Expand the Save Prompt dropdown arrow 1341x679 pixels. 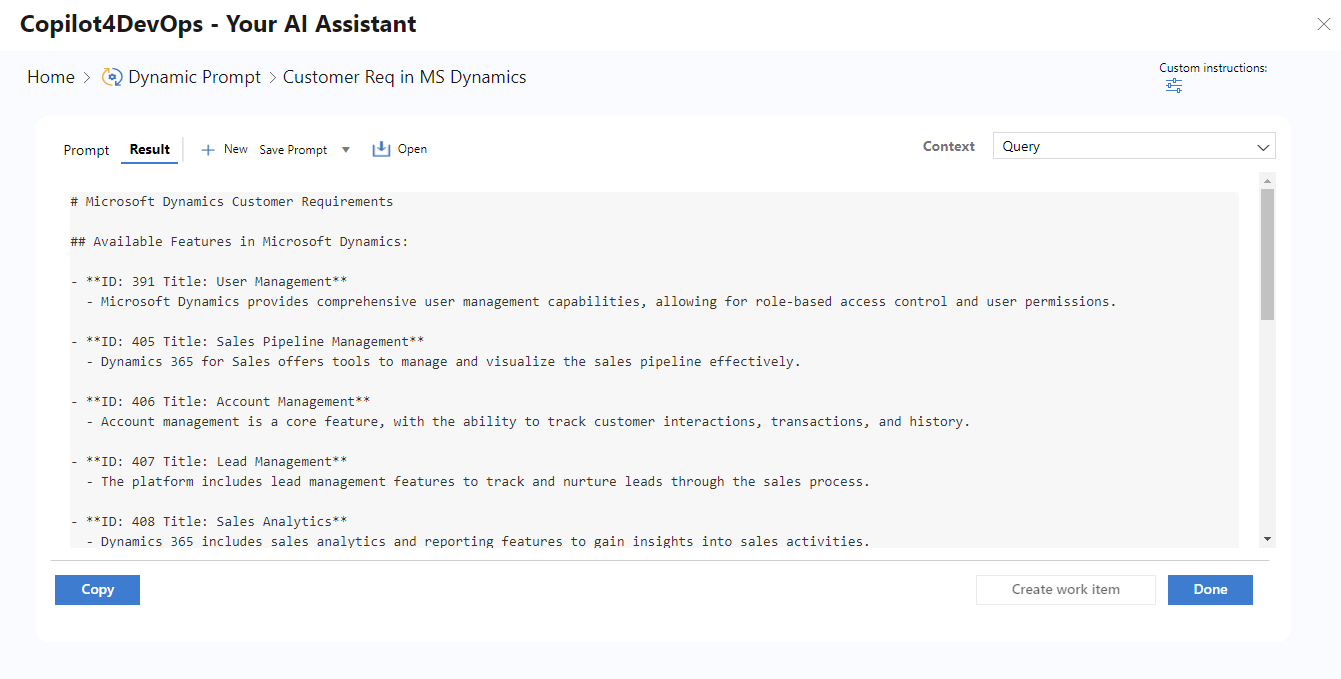(346, 150)
